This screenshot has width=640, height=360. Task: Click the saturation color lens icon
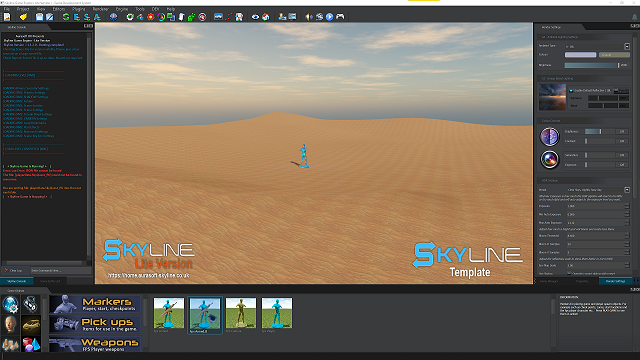click(x=550, y=160)
